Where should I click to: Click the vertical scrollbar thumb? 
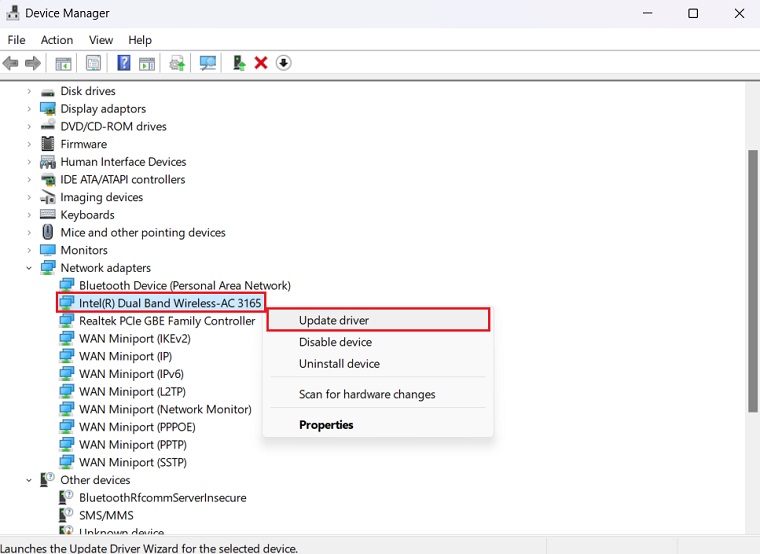point(753,280)
